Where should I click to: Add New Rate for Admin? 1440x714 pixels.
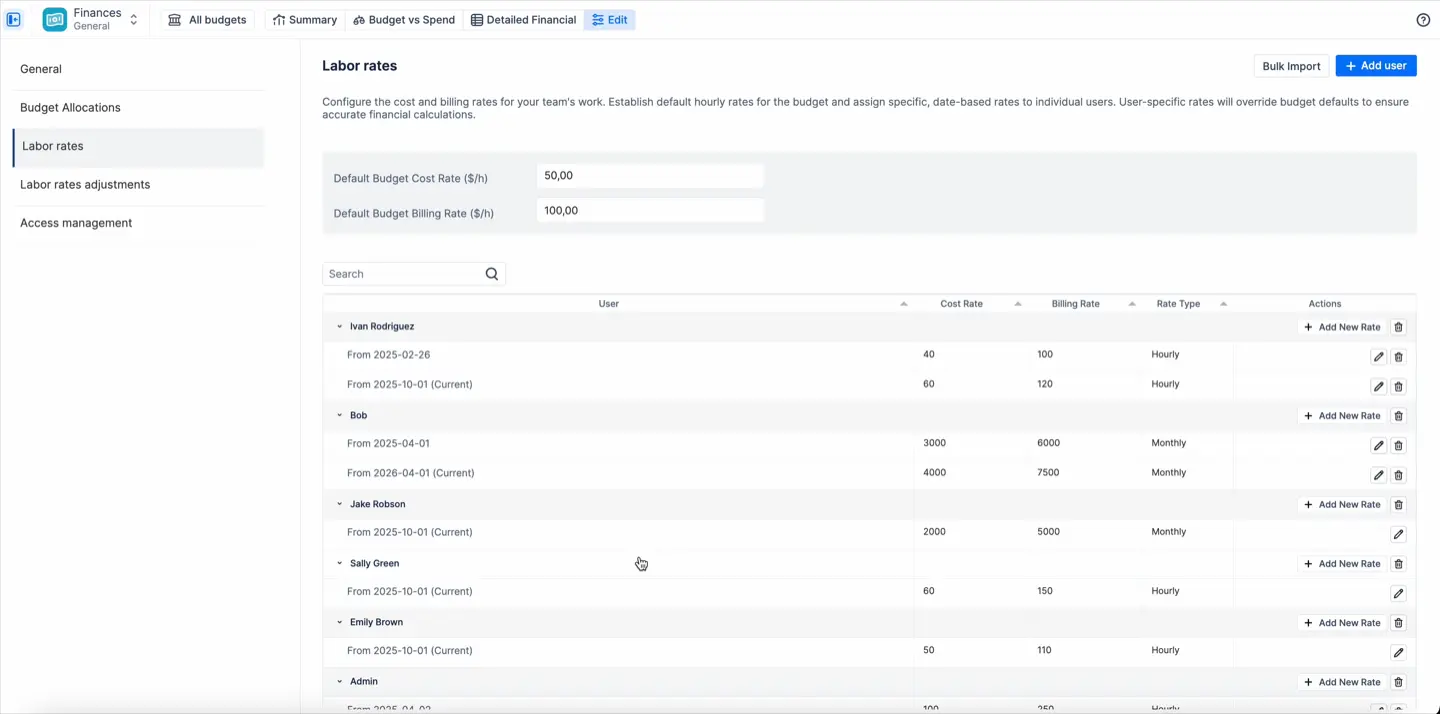[x=1342, y=682]
